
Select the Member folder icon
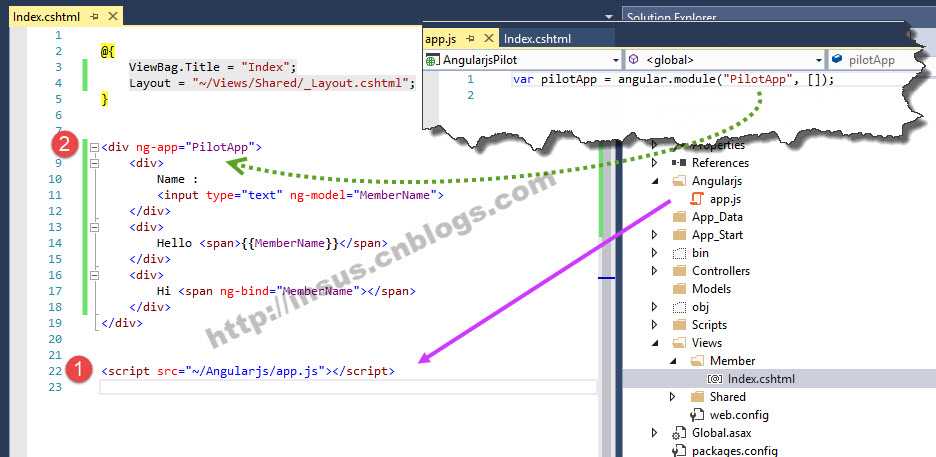pyautogui.click(x=697, y=361)
